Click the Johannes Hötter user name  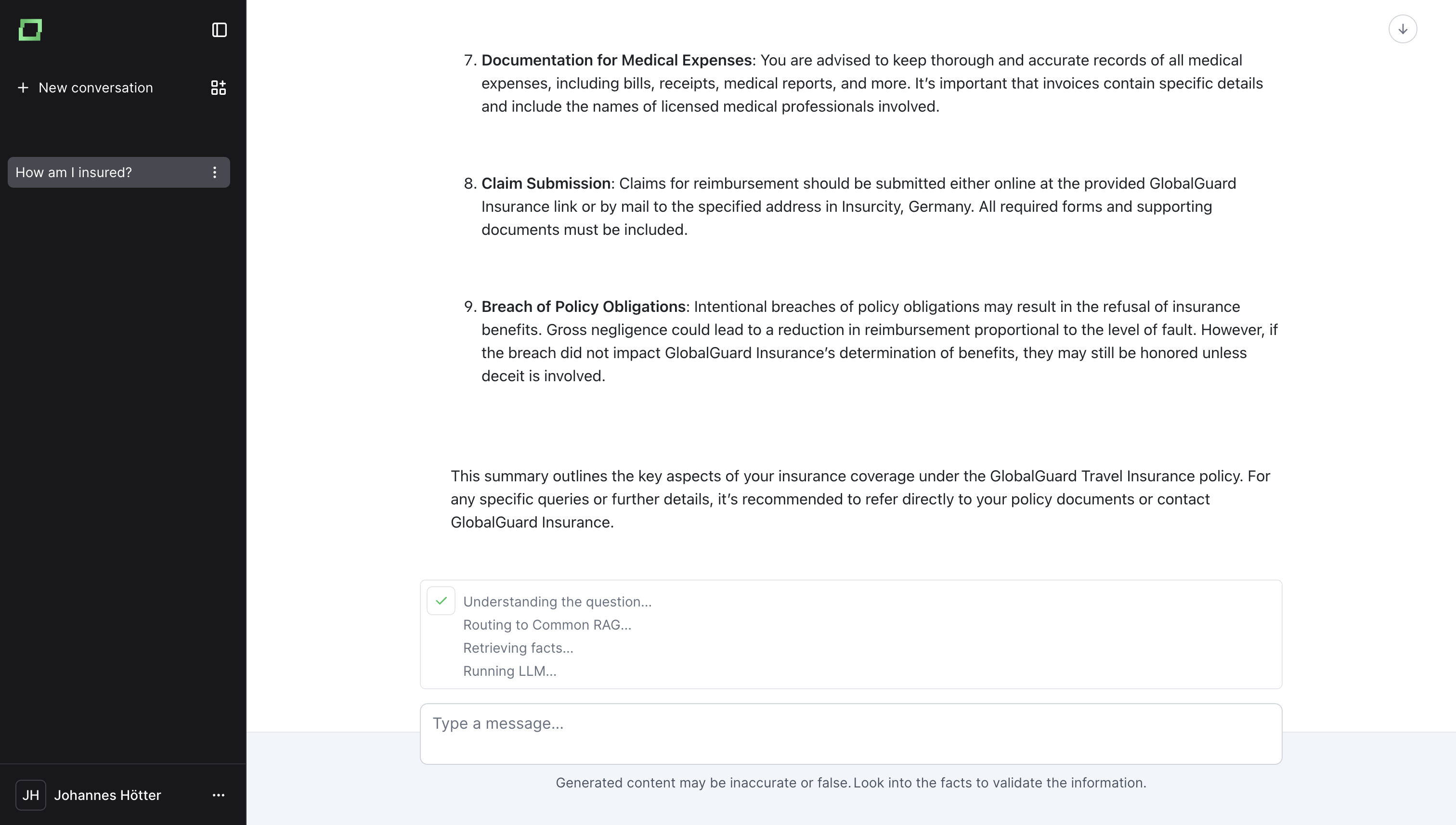[108, 795]
